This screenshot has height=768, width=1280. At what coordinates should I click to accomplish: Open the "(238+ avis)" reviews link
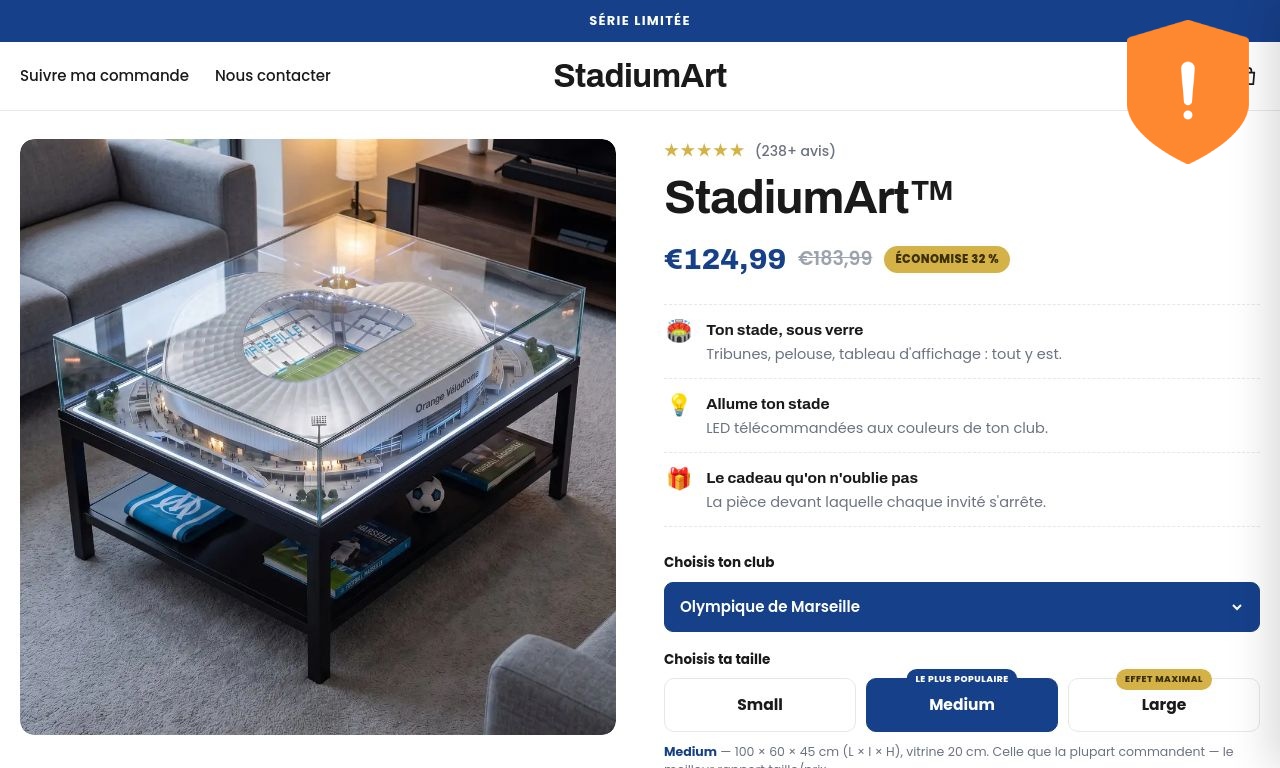pos(795,151)
